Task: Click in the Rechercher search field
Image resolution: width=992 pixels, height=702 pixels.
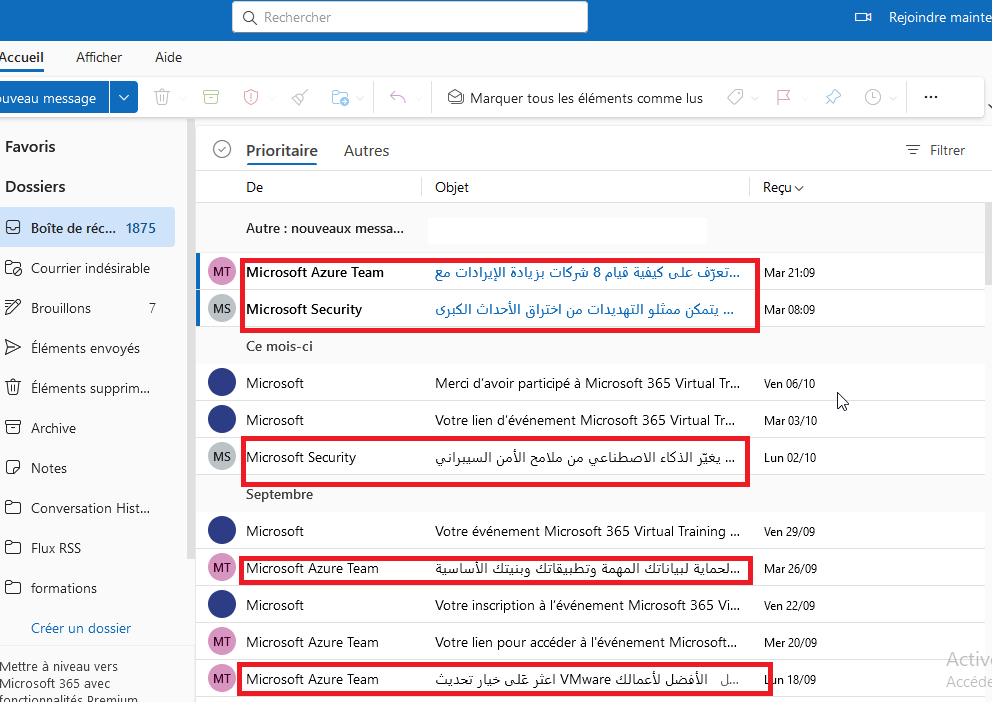Action: (x=410, y=17)
